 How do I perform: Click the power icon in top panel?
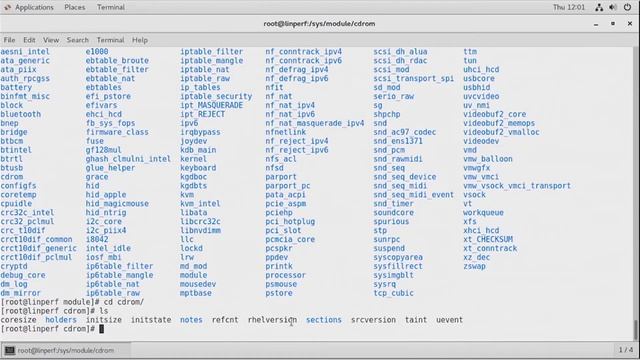click(627, 7)
